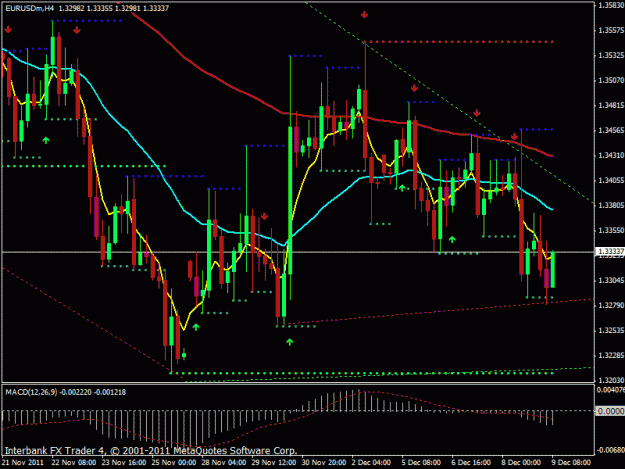Select the current price tag 1.33337

point(610,251)
